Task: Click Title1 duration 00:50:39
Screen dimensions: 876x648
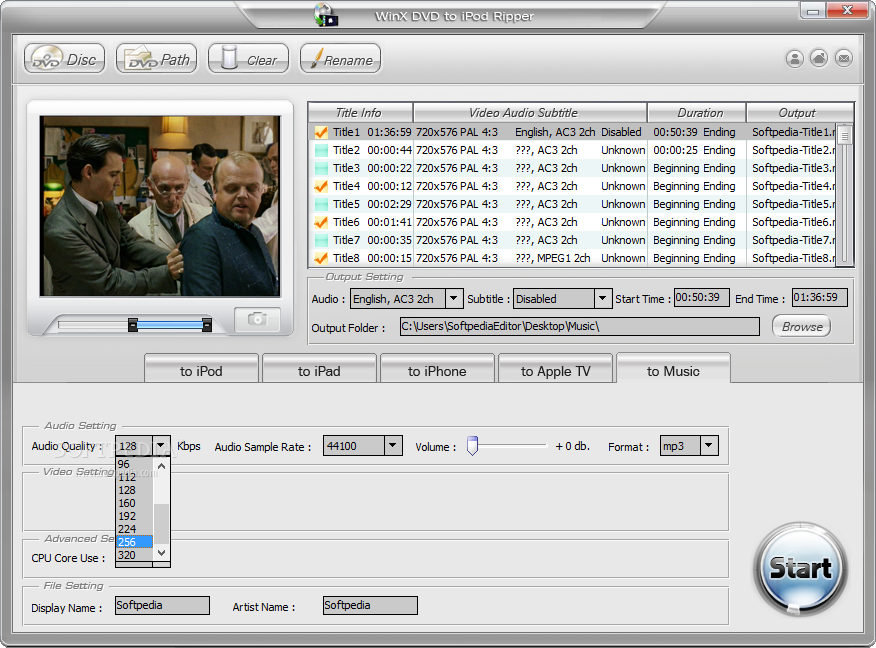Action: 675,132
